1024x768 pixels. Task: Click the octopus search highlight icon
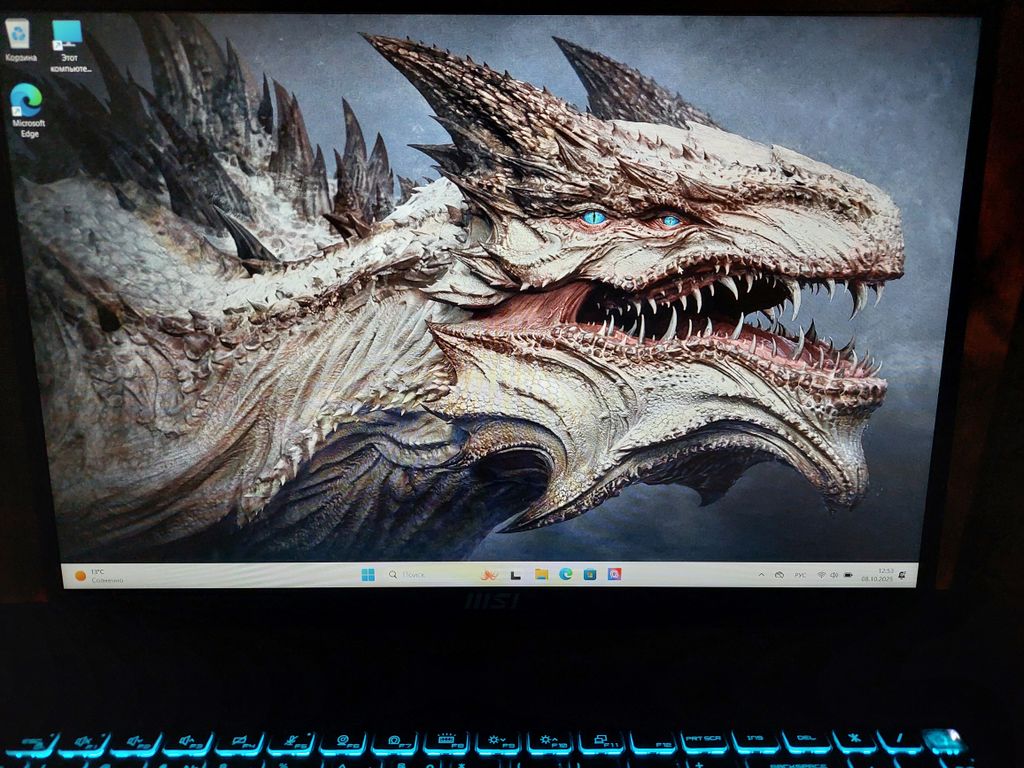489,575
